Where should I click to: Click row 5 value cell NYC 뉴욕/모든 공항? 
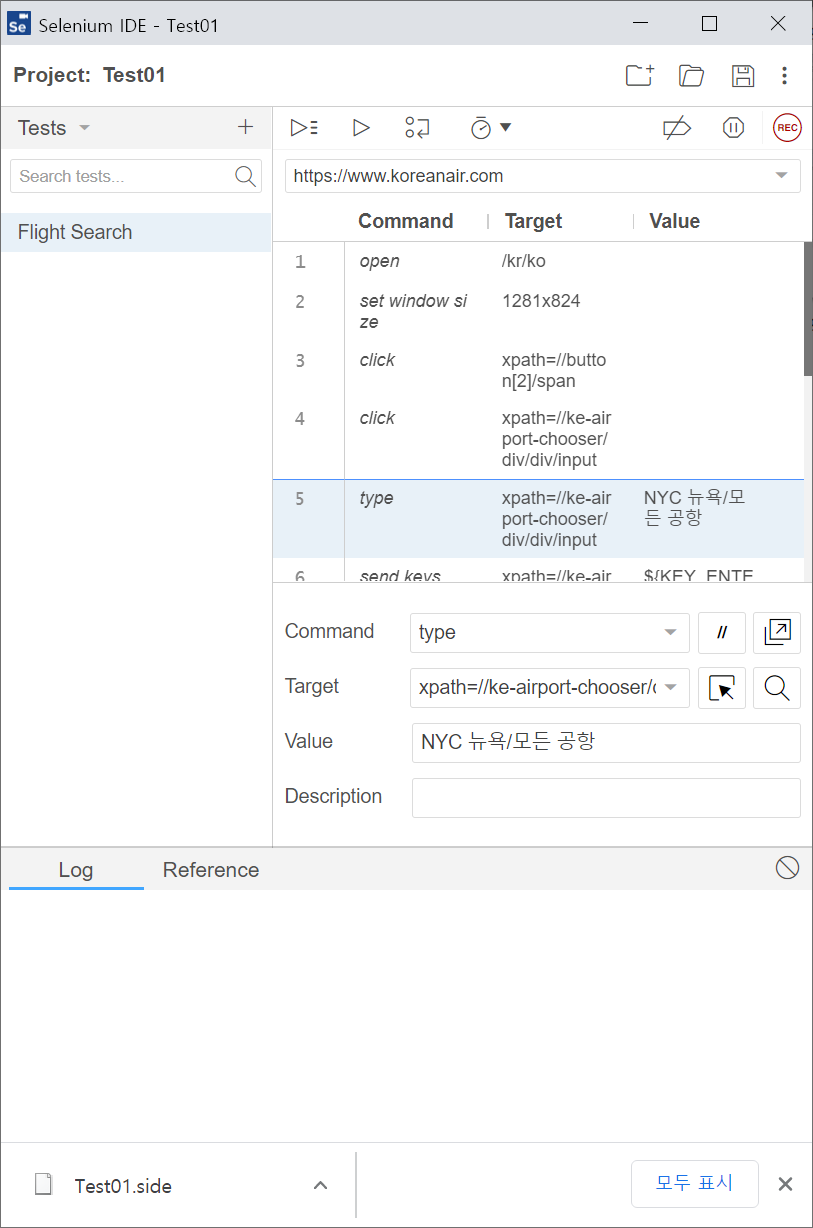(695, 508)
